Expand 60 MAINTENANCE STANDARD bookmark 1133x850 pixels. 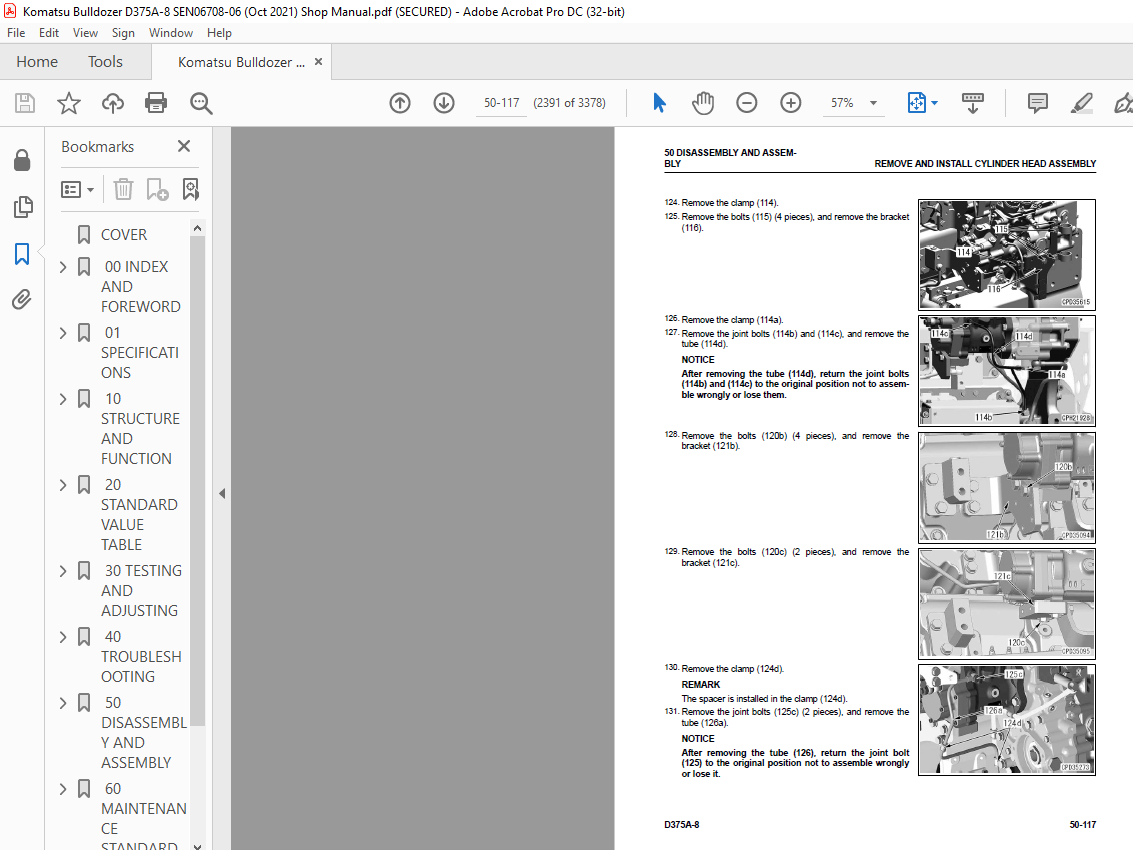[x=63, y=789]
